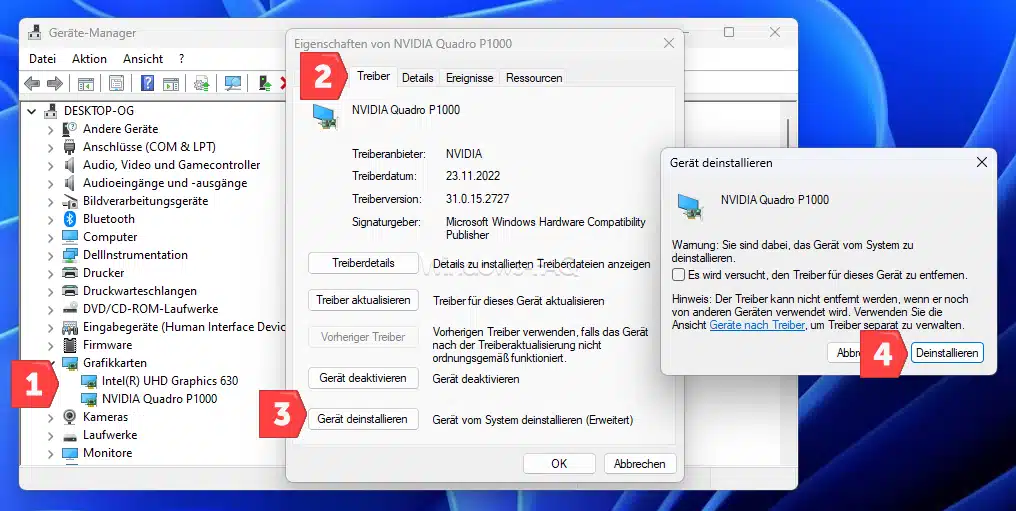Image resolution: width=1016 pixels, height=511 pixels.
Task: Click the add driver toolbar icon with green arrow
Action: (x=264, y=83)
